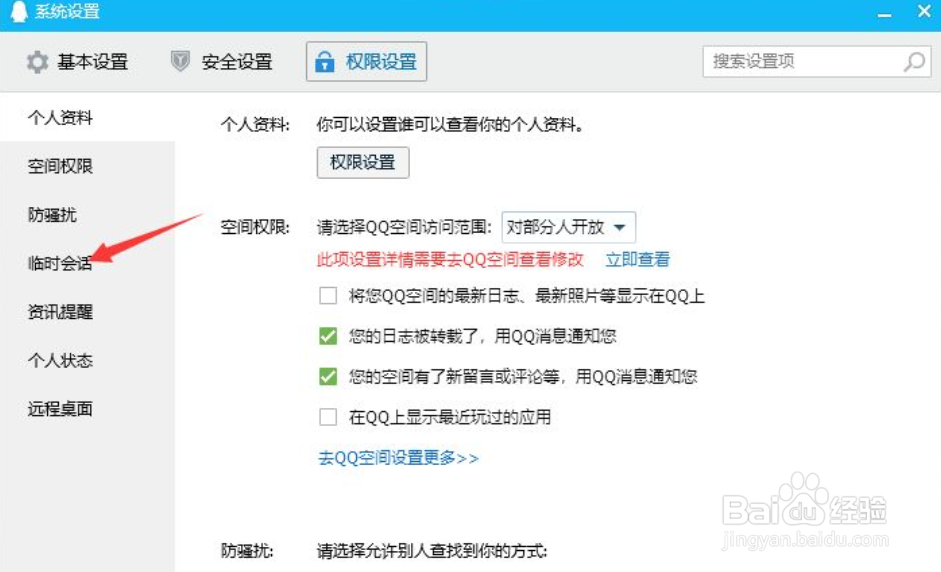Click the gear icon beside 基本设置
This screenshot has width=941, height=572.
click(37, 62)
